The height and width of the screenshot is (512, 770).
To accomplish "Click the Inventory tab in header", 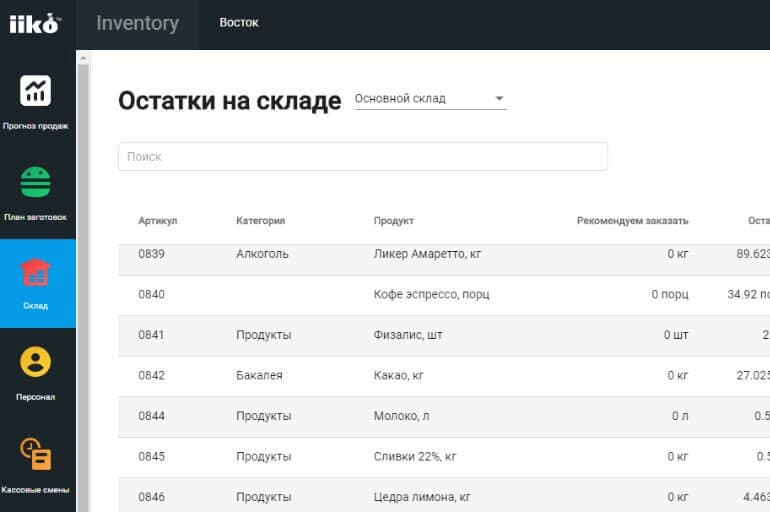I will coord(138,24).
